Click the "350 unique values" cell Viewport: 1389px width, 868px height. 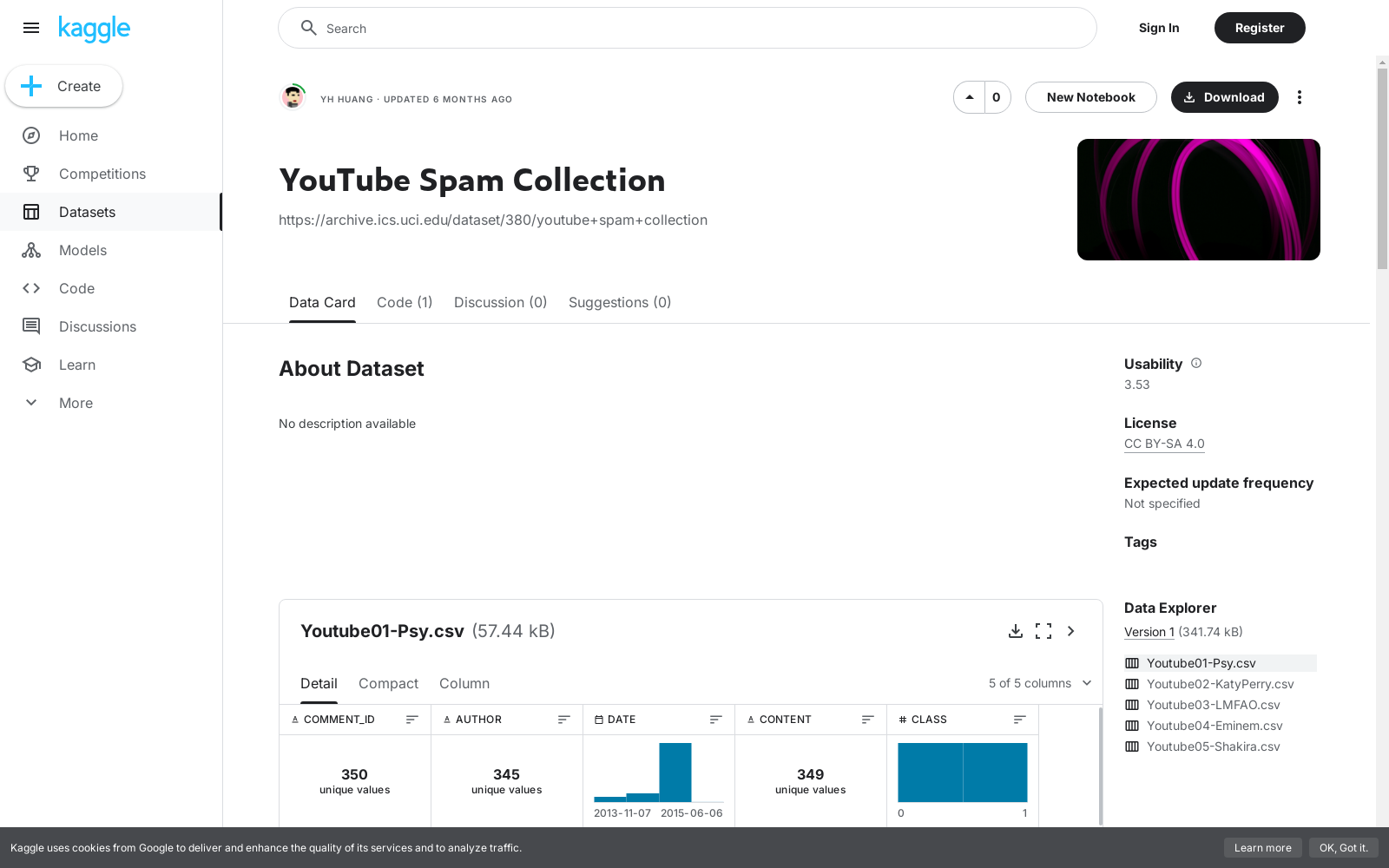point(354,780)
